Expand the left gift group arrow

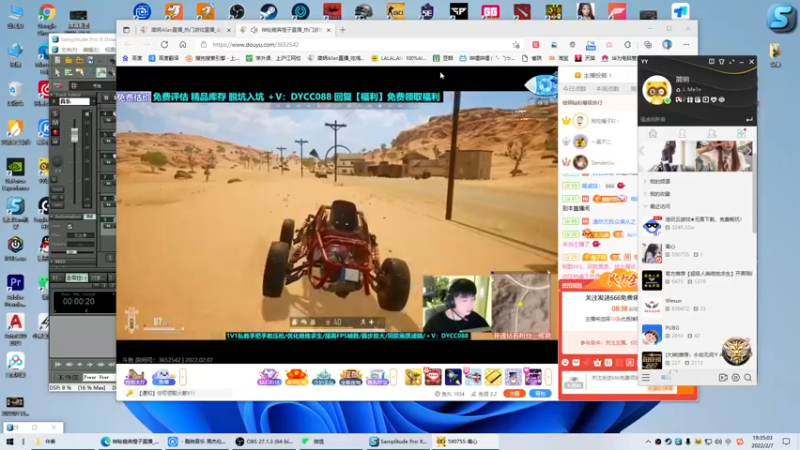tap(183, 378)
